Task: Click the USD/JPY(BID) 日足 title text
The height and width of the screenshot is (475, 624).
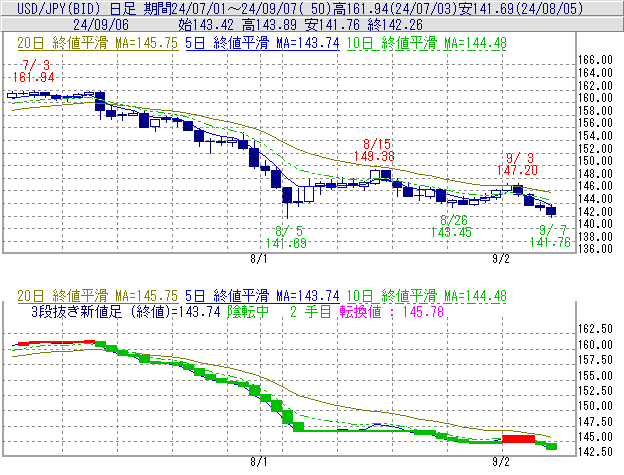Action: coord(77,8)
